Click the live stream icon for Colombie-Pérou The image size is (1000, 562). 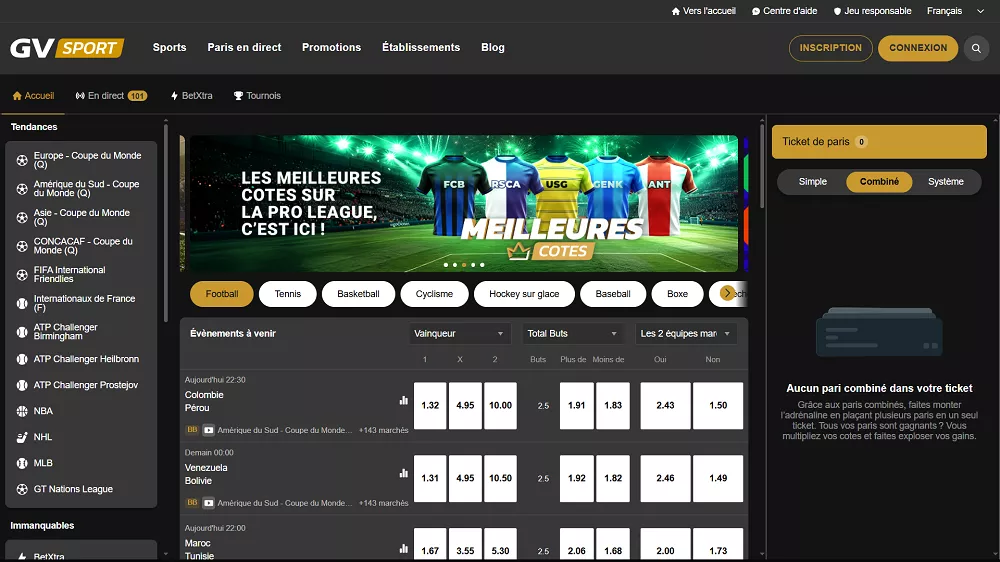click(209, 430)
